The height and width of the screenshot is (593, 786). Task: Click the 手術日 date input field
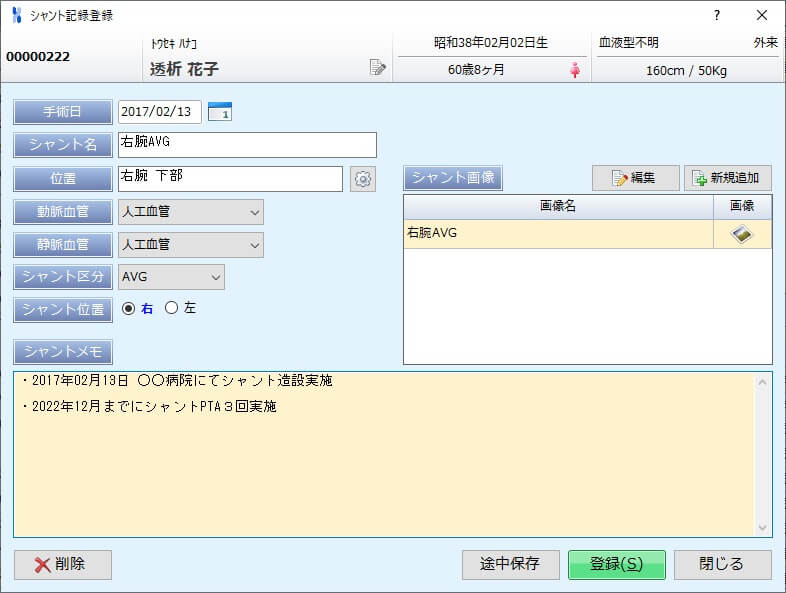click(x=159, y=112)
